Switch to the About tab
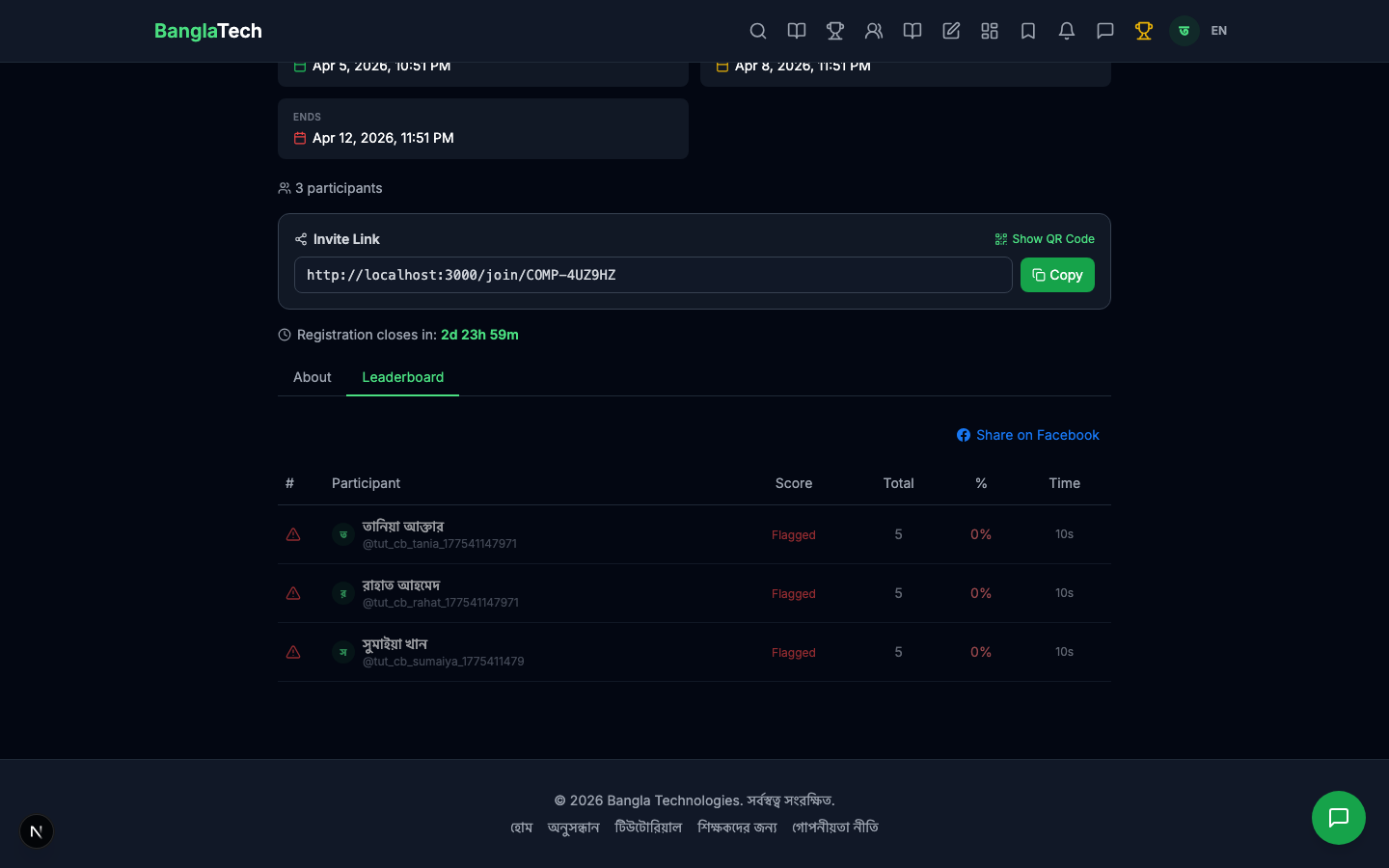Screen dimensions: 1389x868 [312, 377]
